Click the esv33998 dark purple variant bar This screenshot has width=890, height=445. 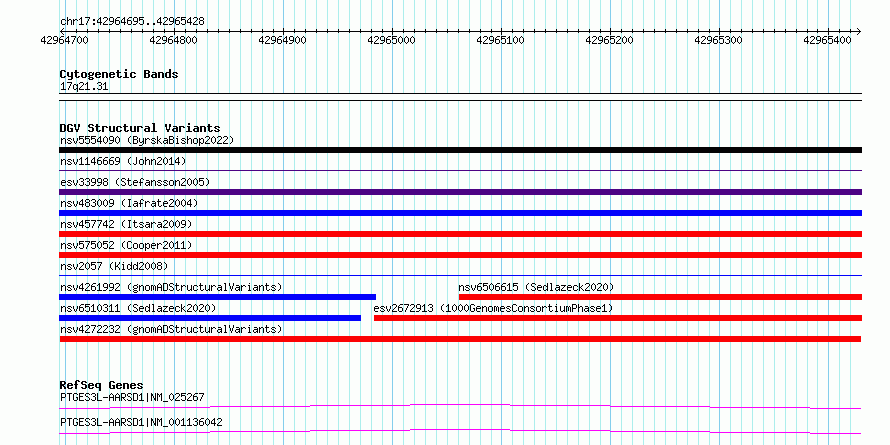click(460, 192)
